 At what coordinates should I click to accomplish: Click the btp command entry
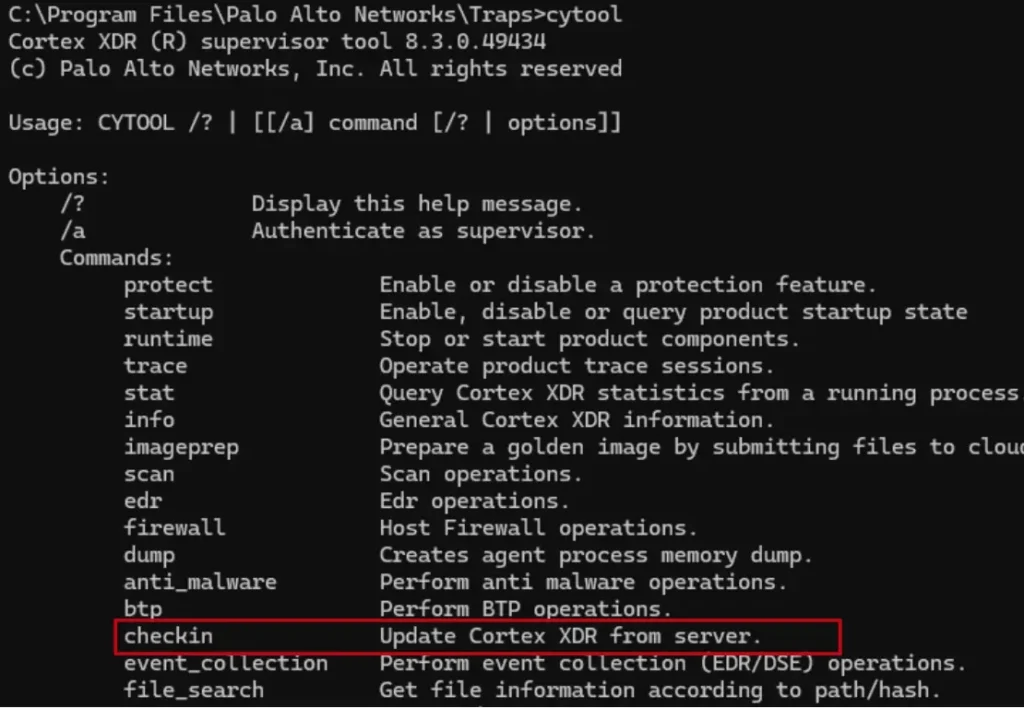[x=143, y=609]
